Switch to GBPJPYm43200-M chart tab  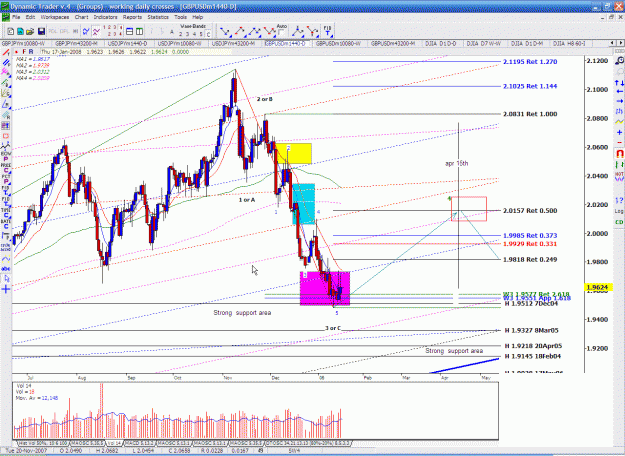[76, 43]
